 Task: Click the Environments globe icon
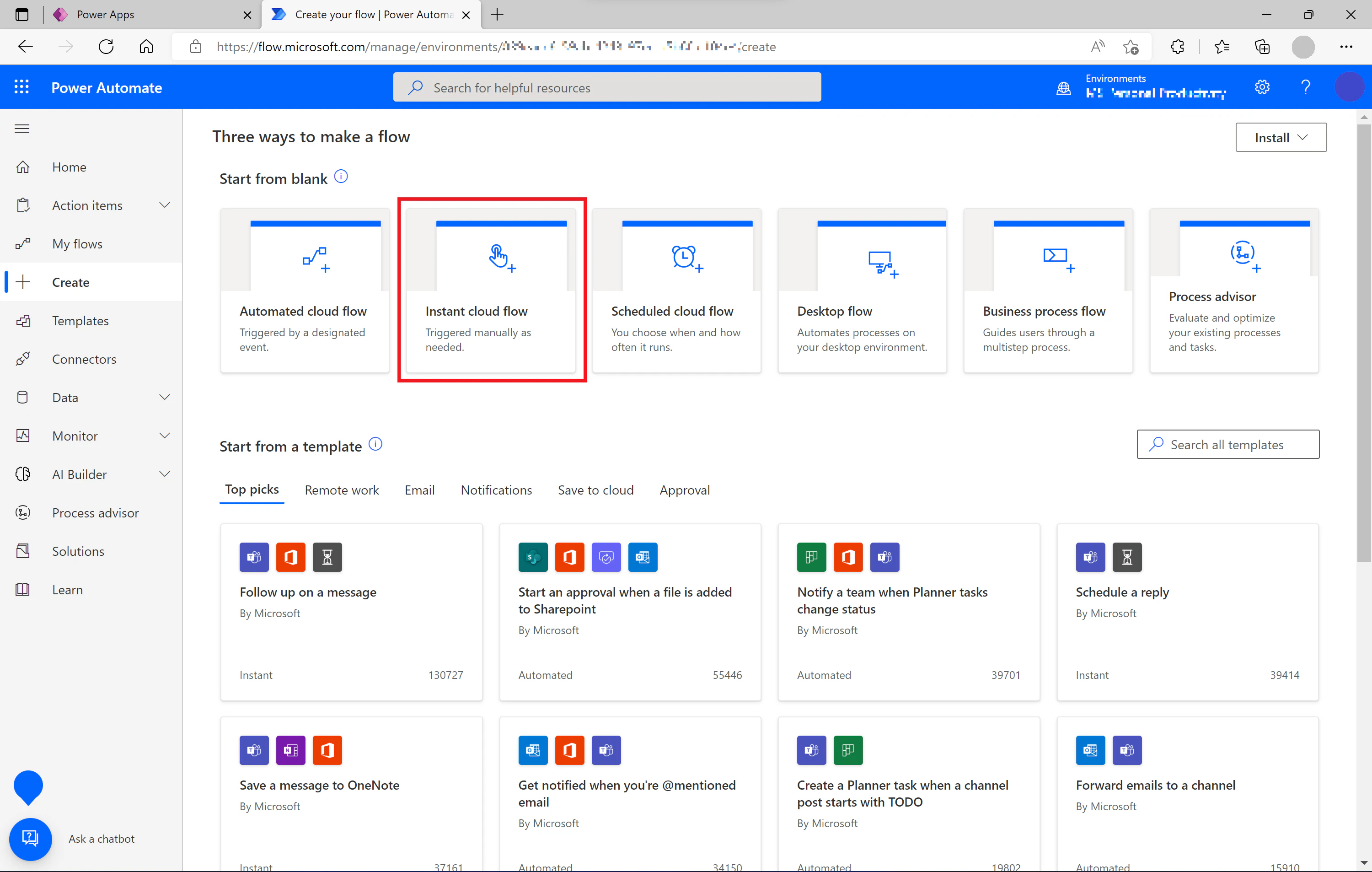coord(1063,88)
